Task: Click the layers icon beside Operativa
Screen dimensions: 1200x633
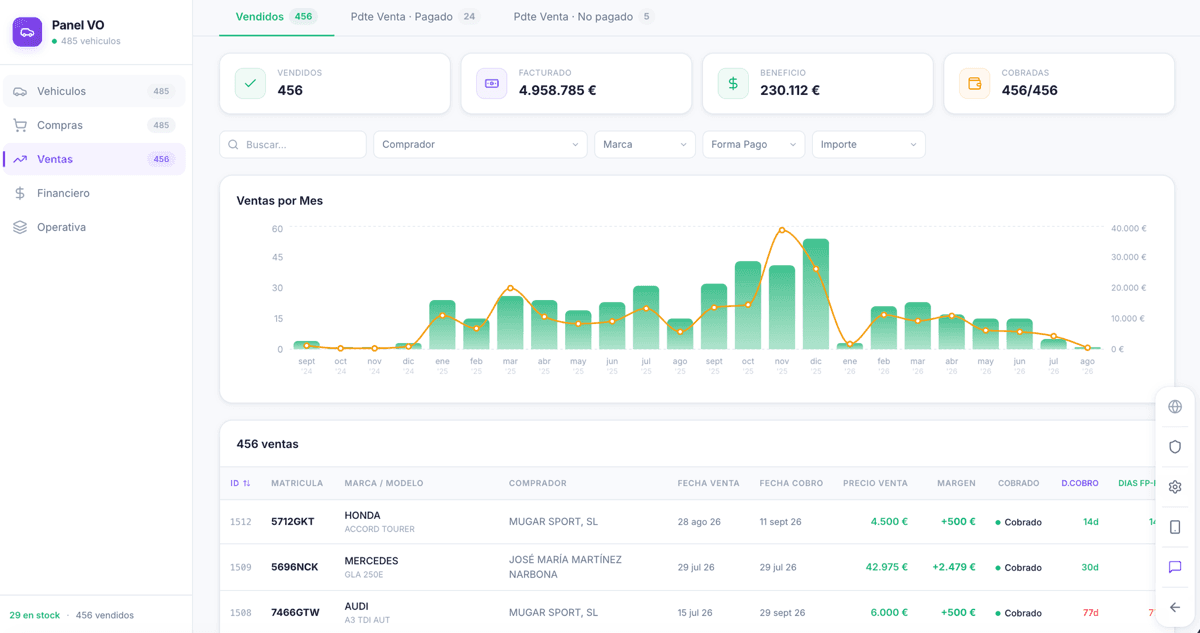Action: [20, 227]
